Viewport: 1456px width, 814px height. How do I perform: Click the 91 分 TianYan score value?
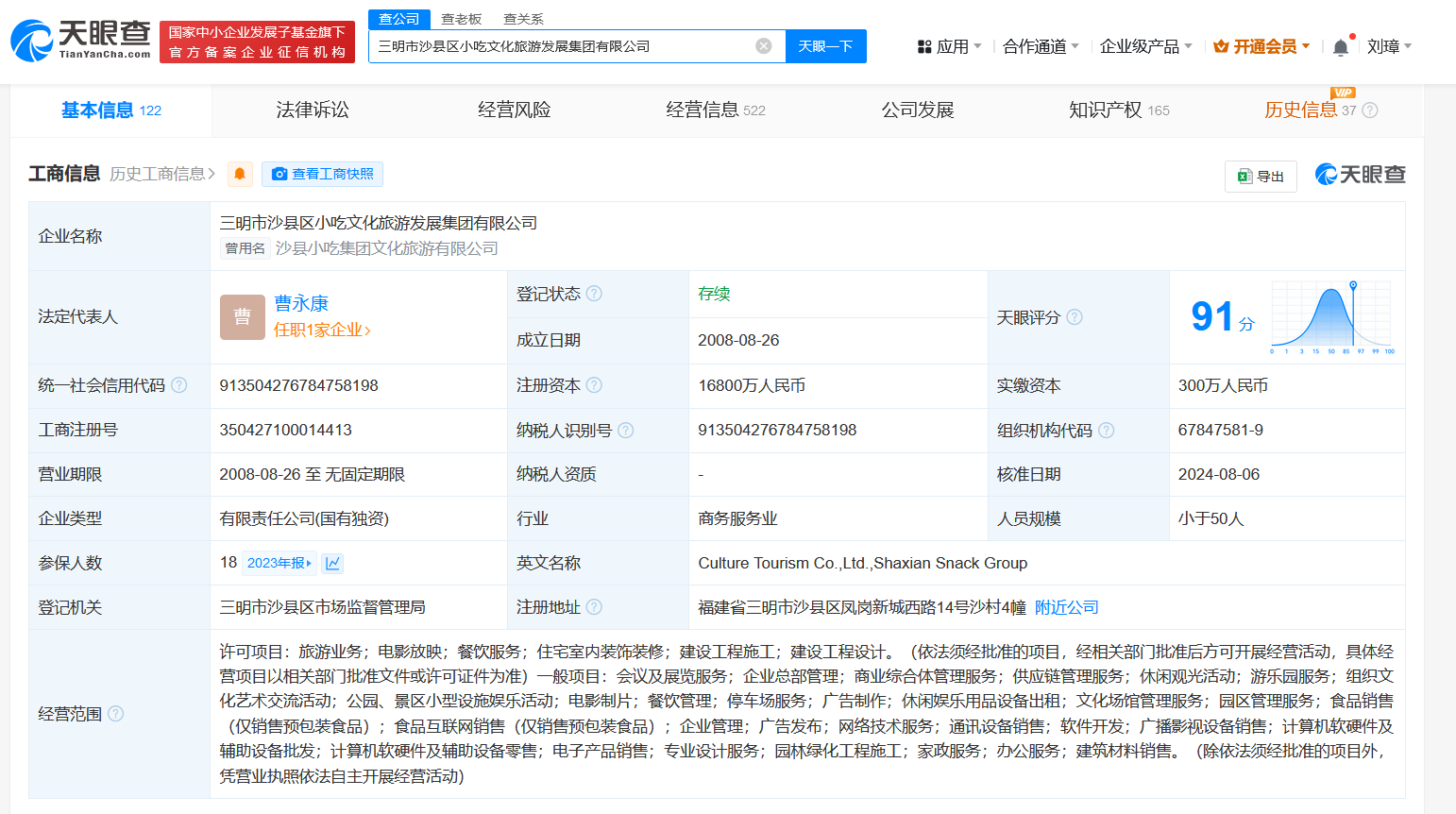pyautogui.click(x=1223, y=317)
